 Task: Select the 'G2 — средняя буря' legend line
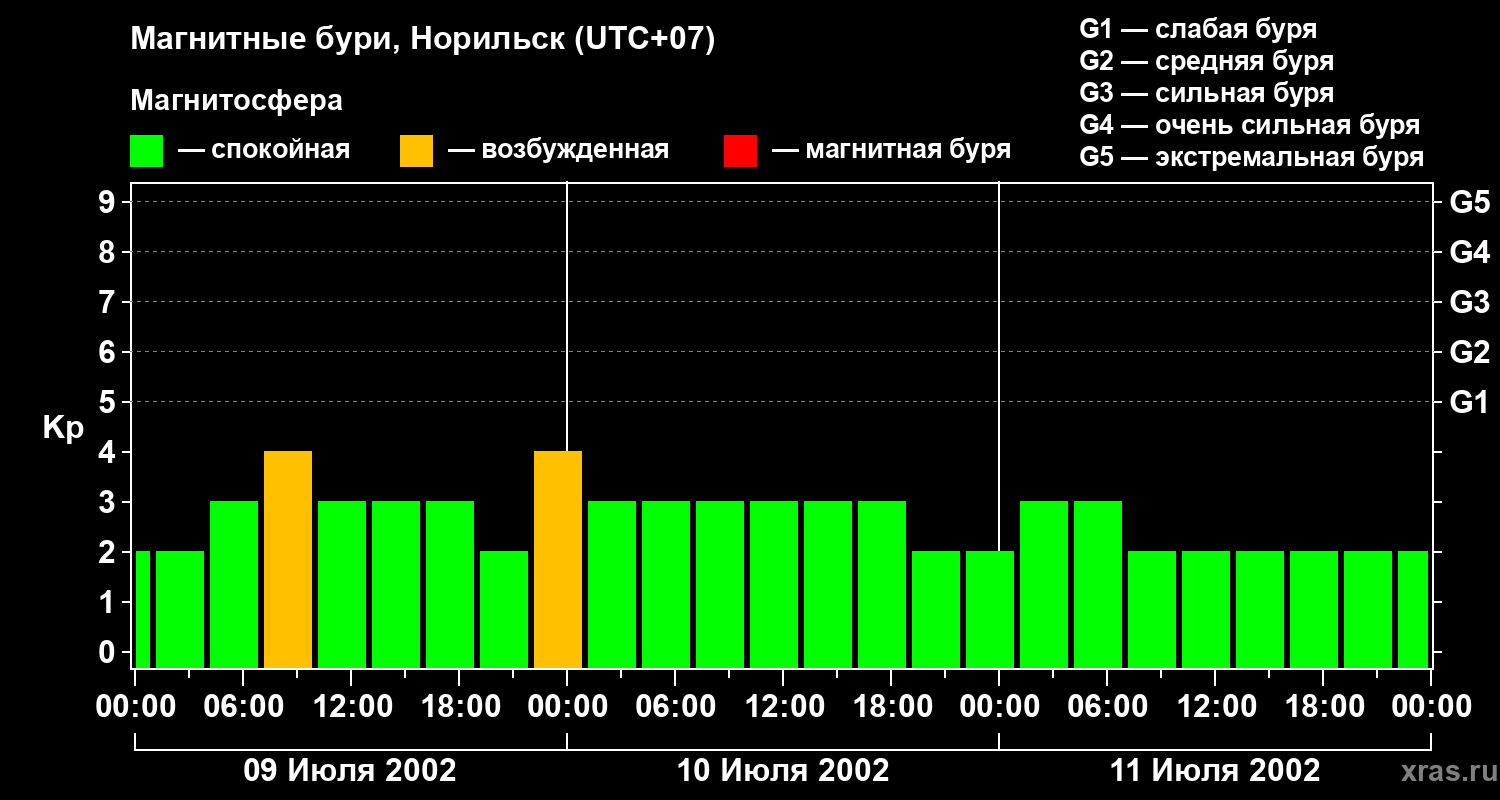[1207, 61]
